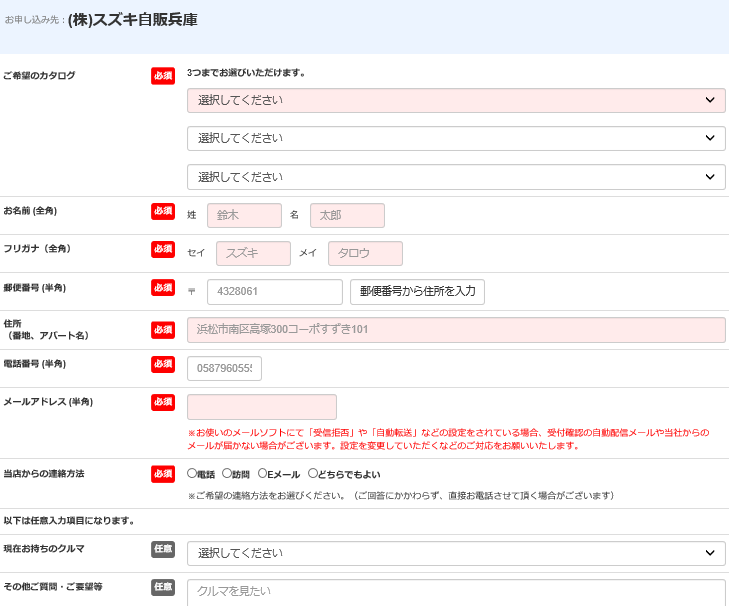Click the 〒 postal symbol
This screenshot has height=606, width=729.
192,292
